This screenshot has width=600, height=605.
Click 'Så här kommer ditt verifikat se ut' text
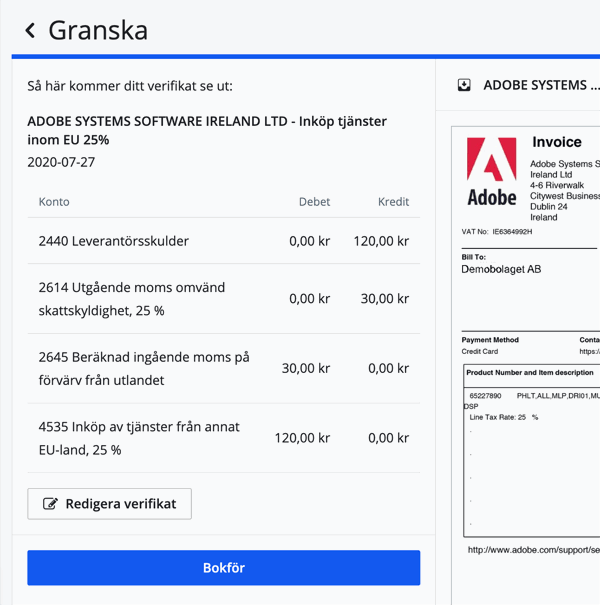click(130, 86)
